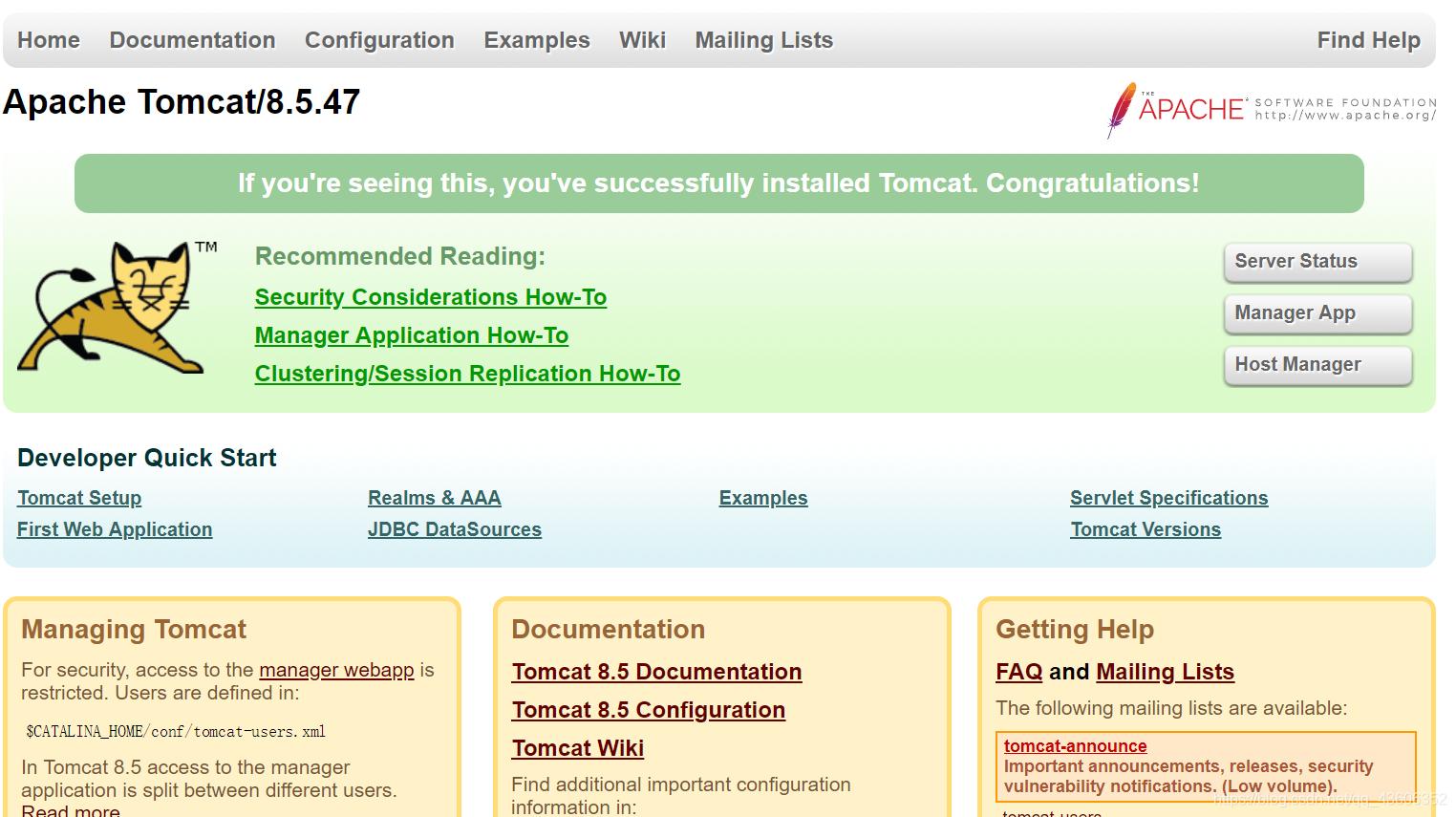
Task: Open Tomcat 8.5 Configuration link
Action: tap(649, 710)
